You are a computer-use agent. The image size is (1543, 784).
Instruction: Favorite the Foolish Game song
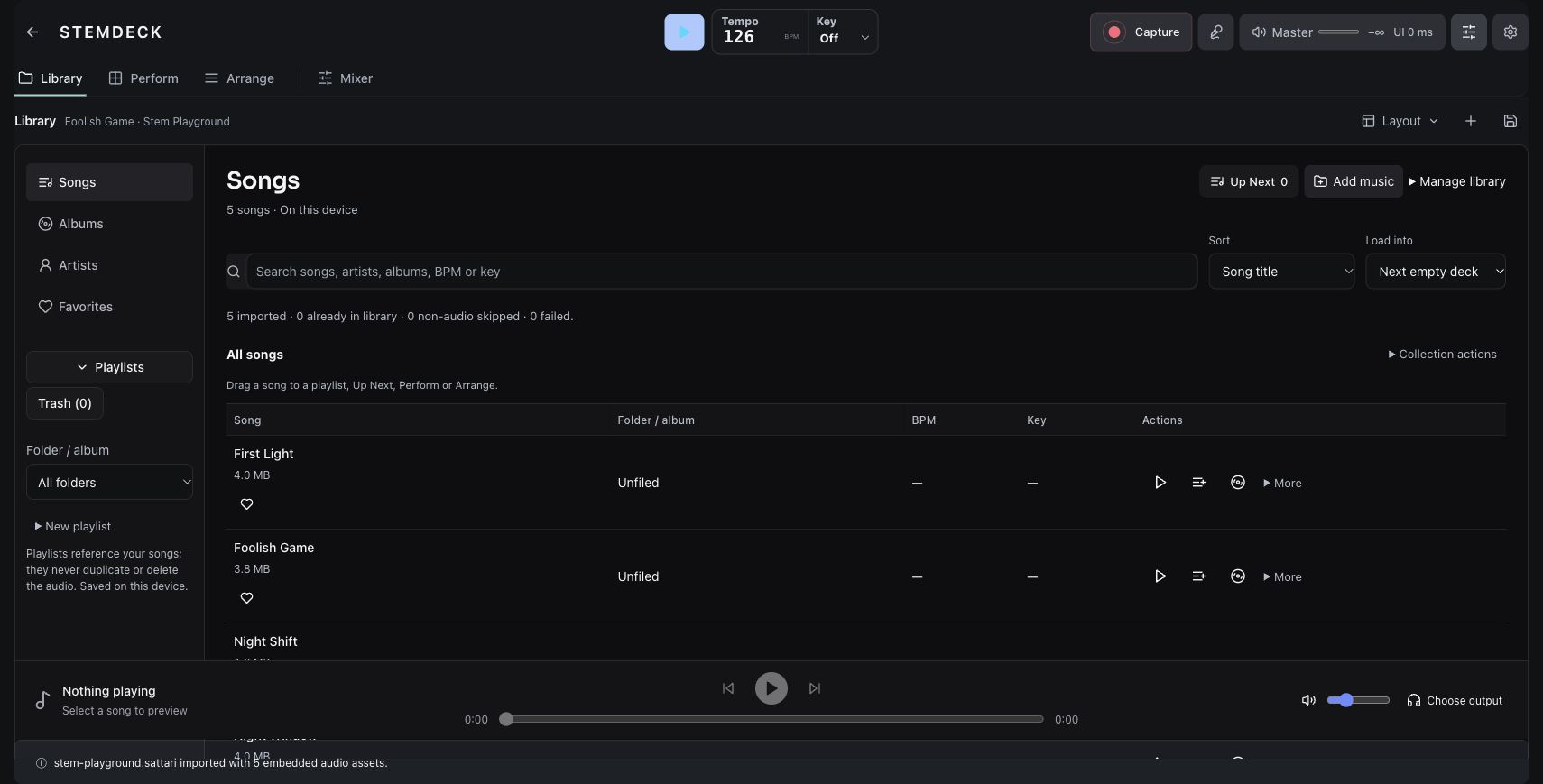[246, 598]
